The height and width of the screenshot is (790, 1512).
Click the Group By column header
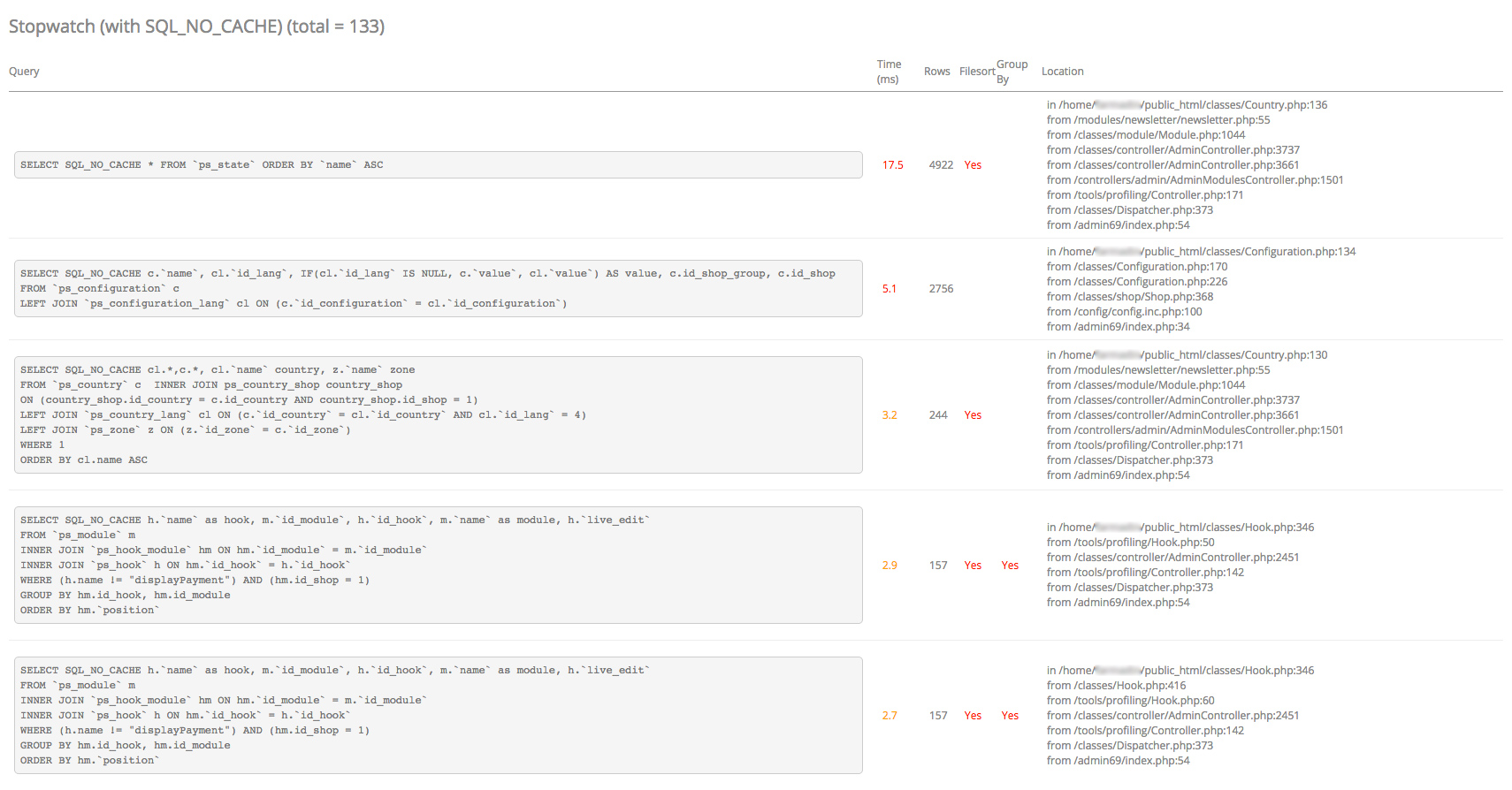1012,72
